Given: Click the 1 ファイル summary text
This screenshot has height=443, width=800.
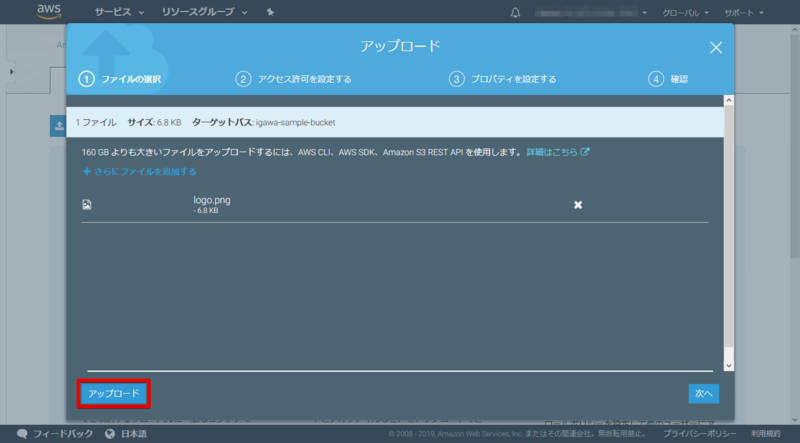Looking at the screenshot, I should point(96,122).
